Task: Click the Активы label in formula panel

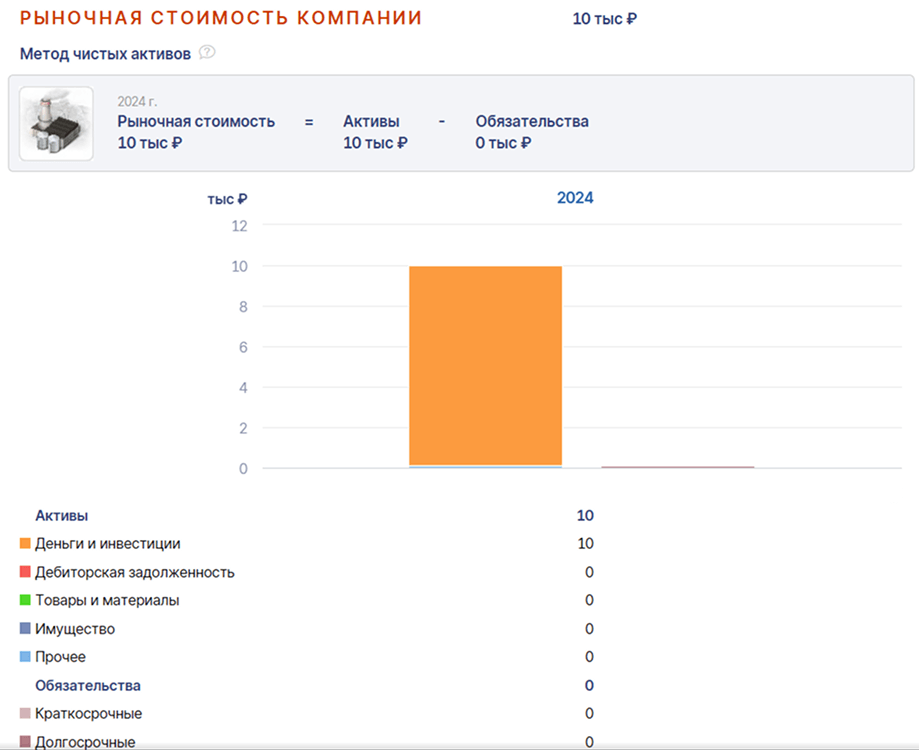Action: [x=372, y=121]
